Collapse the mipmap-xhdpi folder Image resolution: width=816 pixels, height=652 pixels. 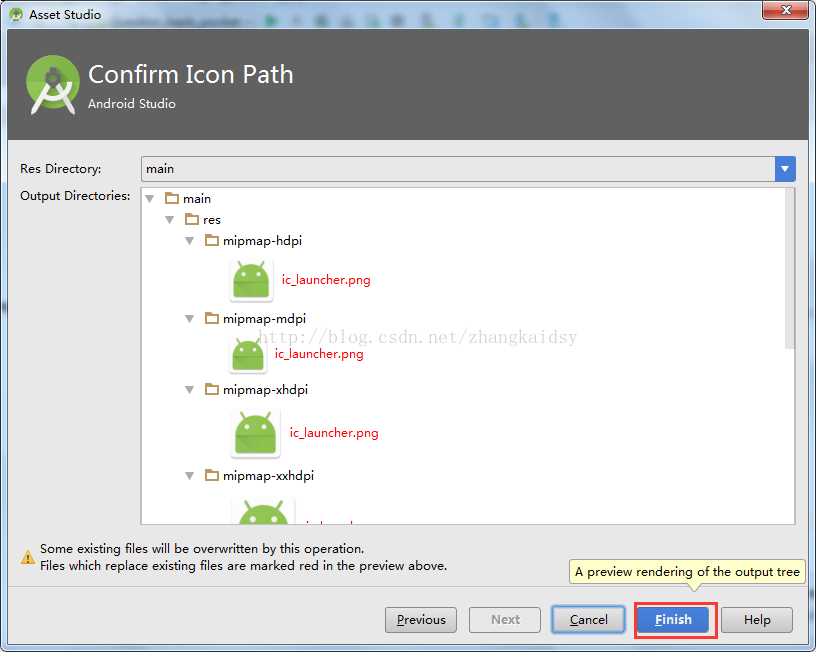point(190,390)
